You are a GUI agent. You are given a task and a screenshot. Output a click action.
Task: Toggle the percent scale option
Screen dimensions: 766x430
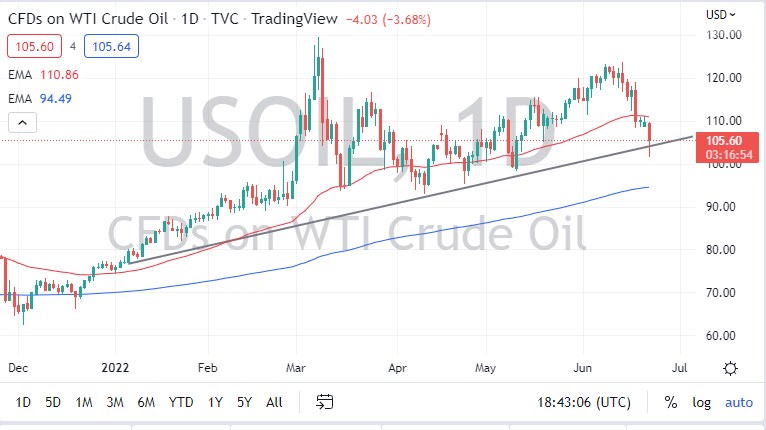pos(670,402)
